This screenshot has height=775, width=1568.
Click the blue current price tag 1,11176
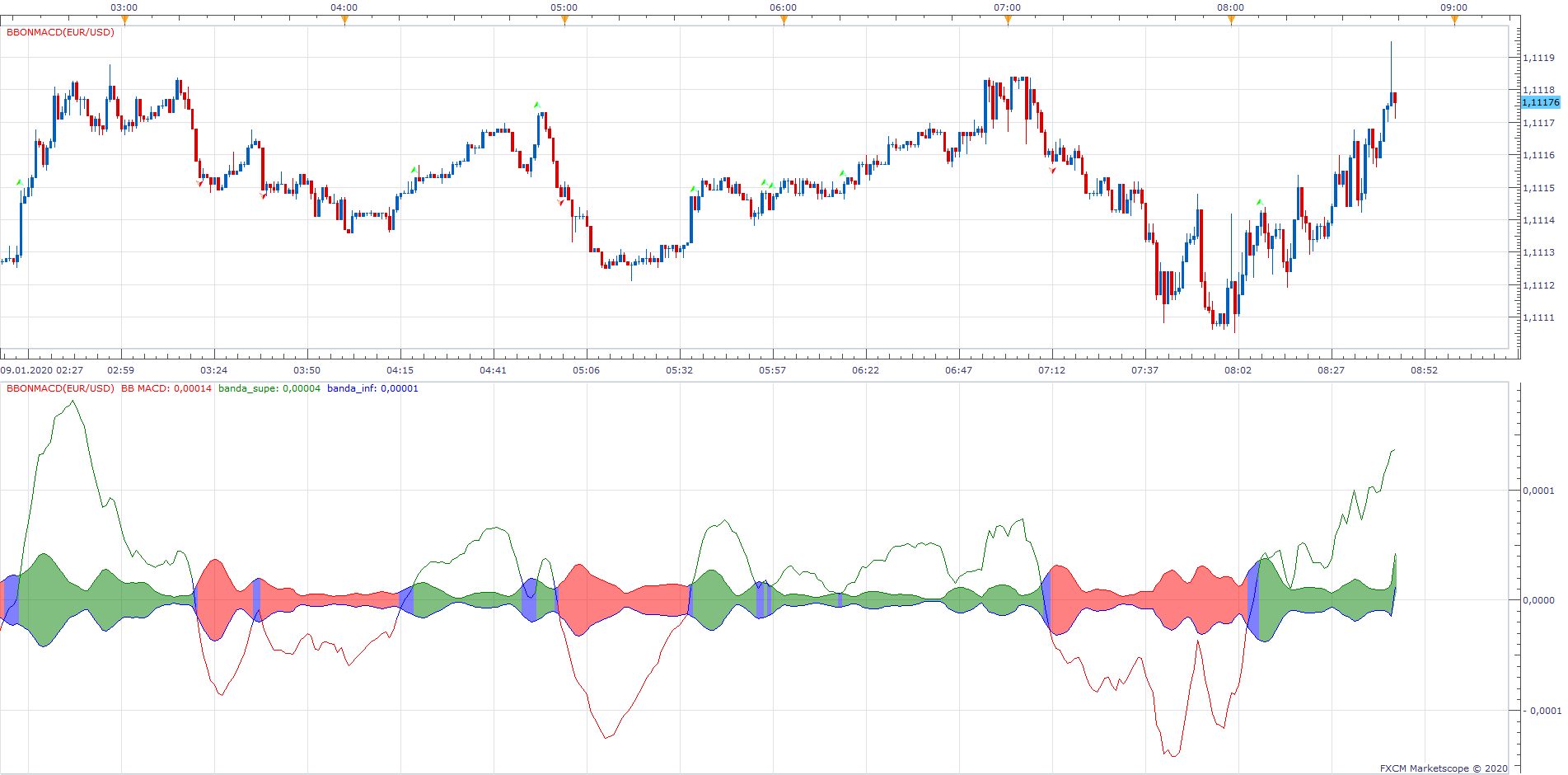coord(1540,102)
